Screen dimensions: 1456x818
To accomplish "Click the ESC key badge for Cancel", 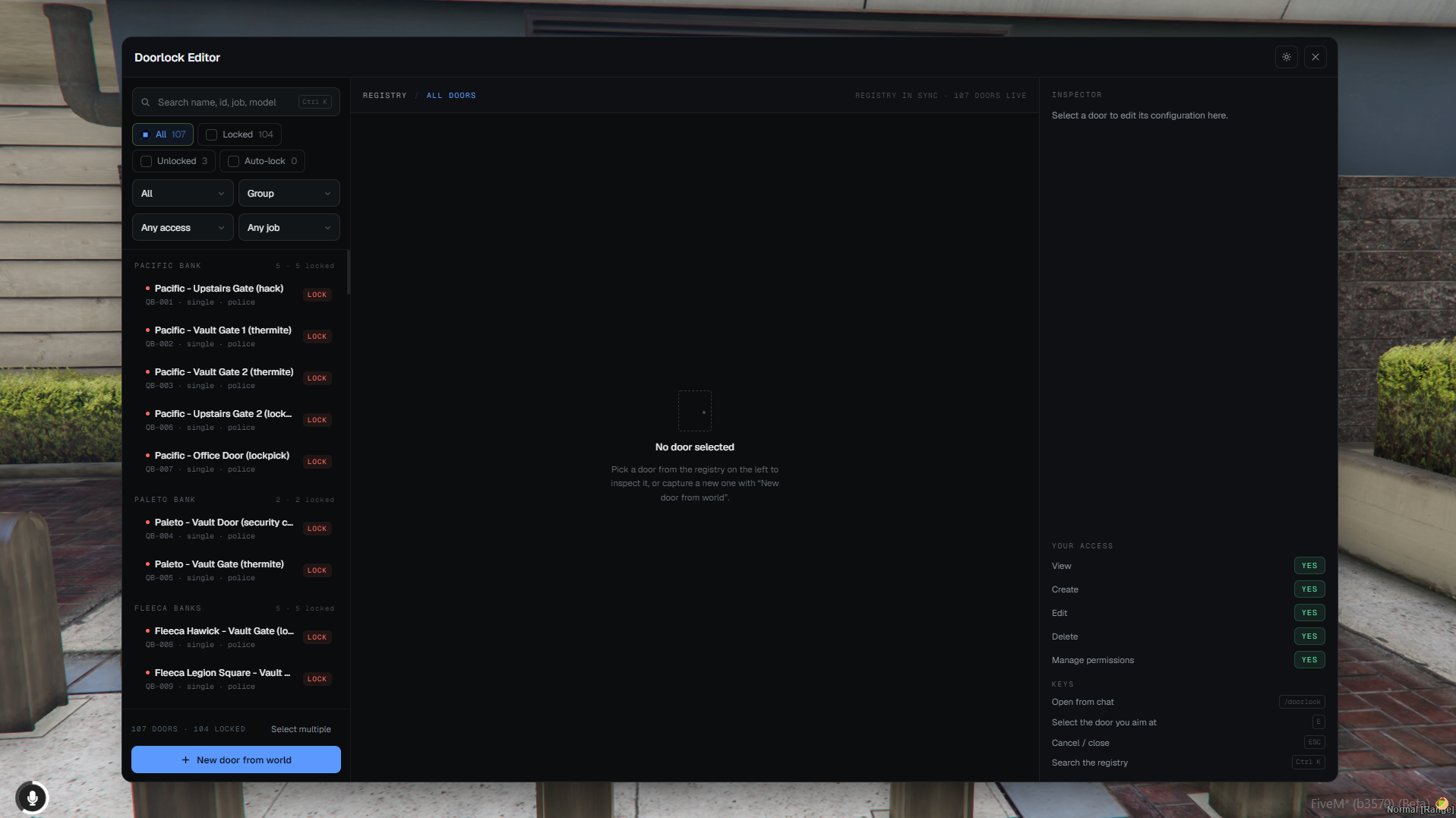I will pyautogui.click(x=1314, y=742).
